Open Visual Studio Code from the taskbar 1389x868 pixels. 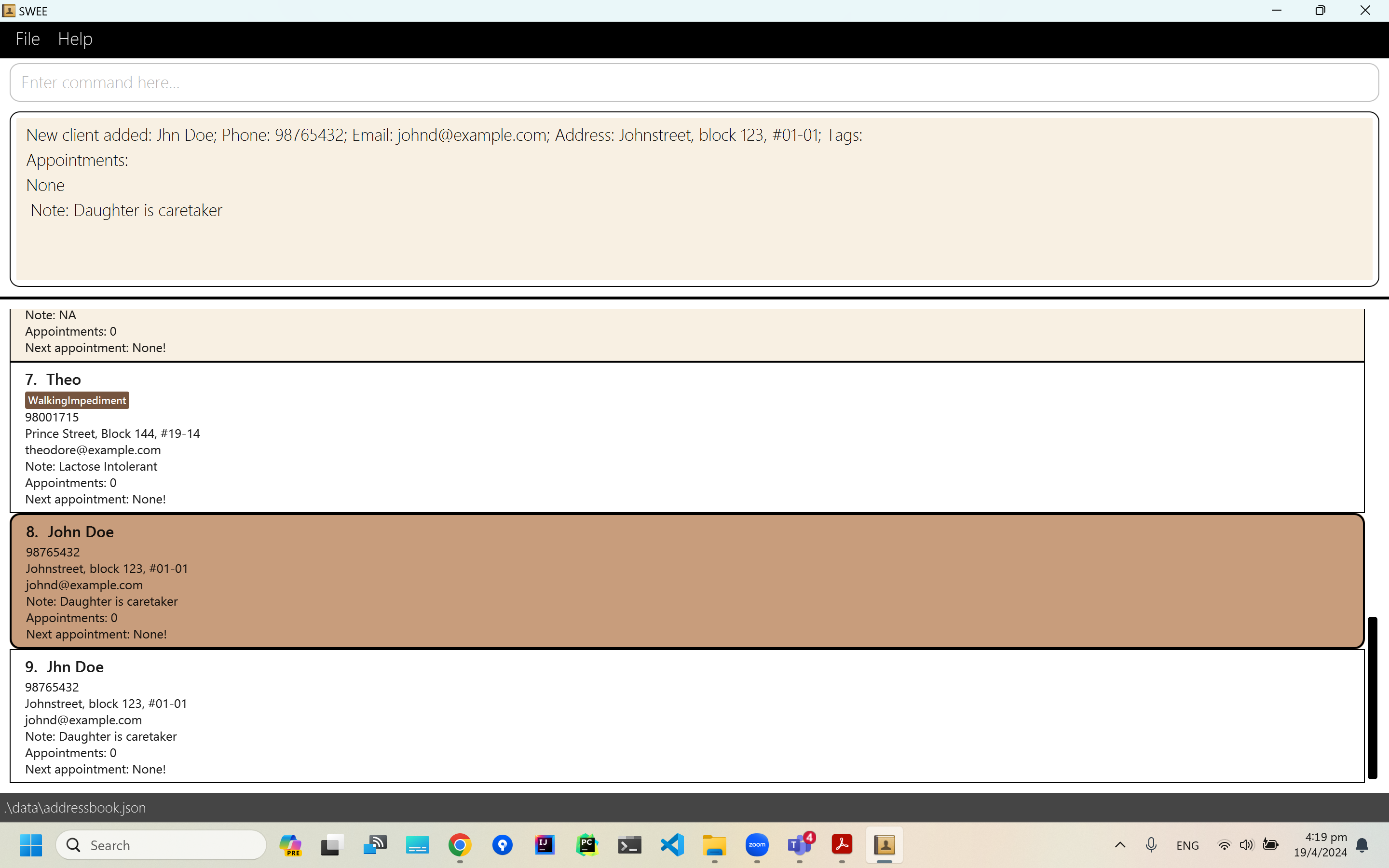672,845
